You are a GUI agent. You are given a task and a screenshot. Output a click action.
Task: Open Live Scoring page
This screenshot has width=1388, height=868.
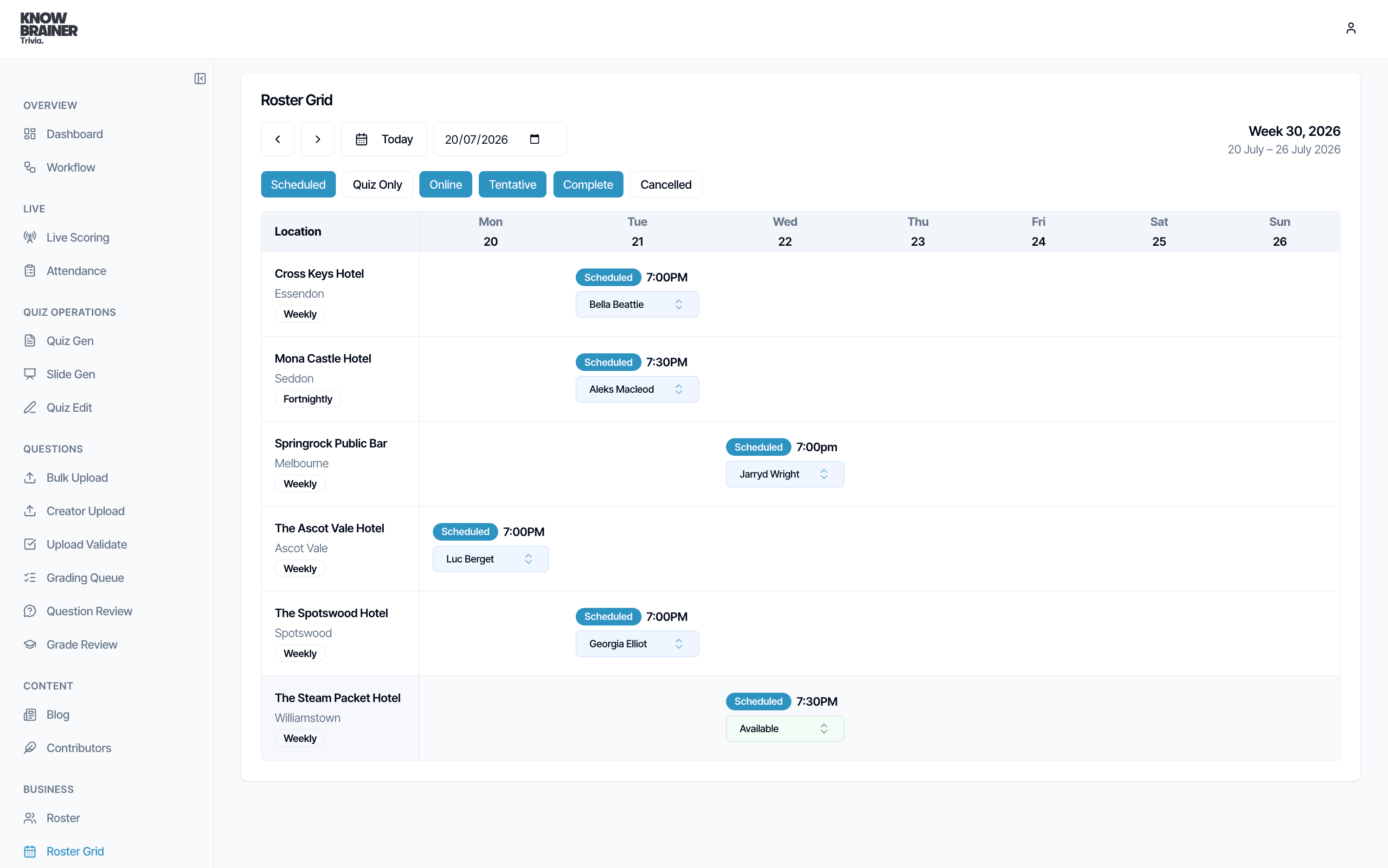[77, 237]
